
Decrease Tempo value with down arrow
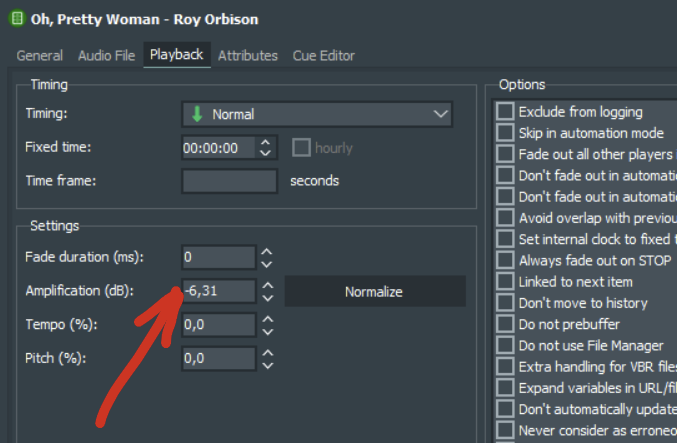pos(266,330)
